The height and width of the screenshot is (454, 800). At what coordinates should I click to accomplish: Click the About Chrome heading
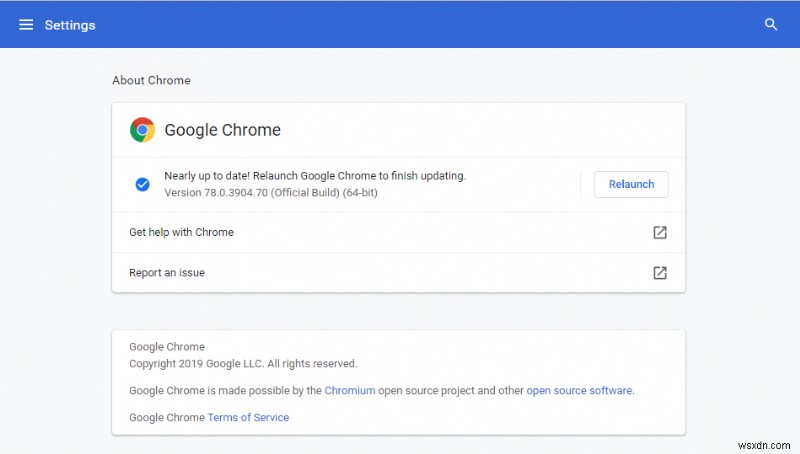[x=152, y=80]
